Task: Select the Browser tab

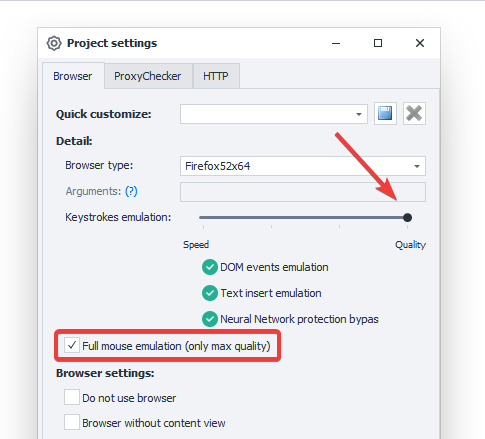Action: click(73, 76)
